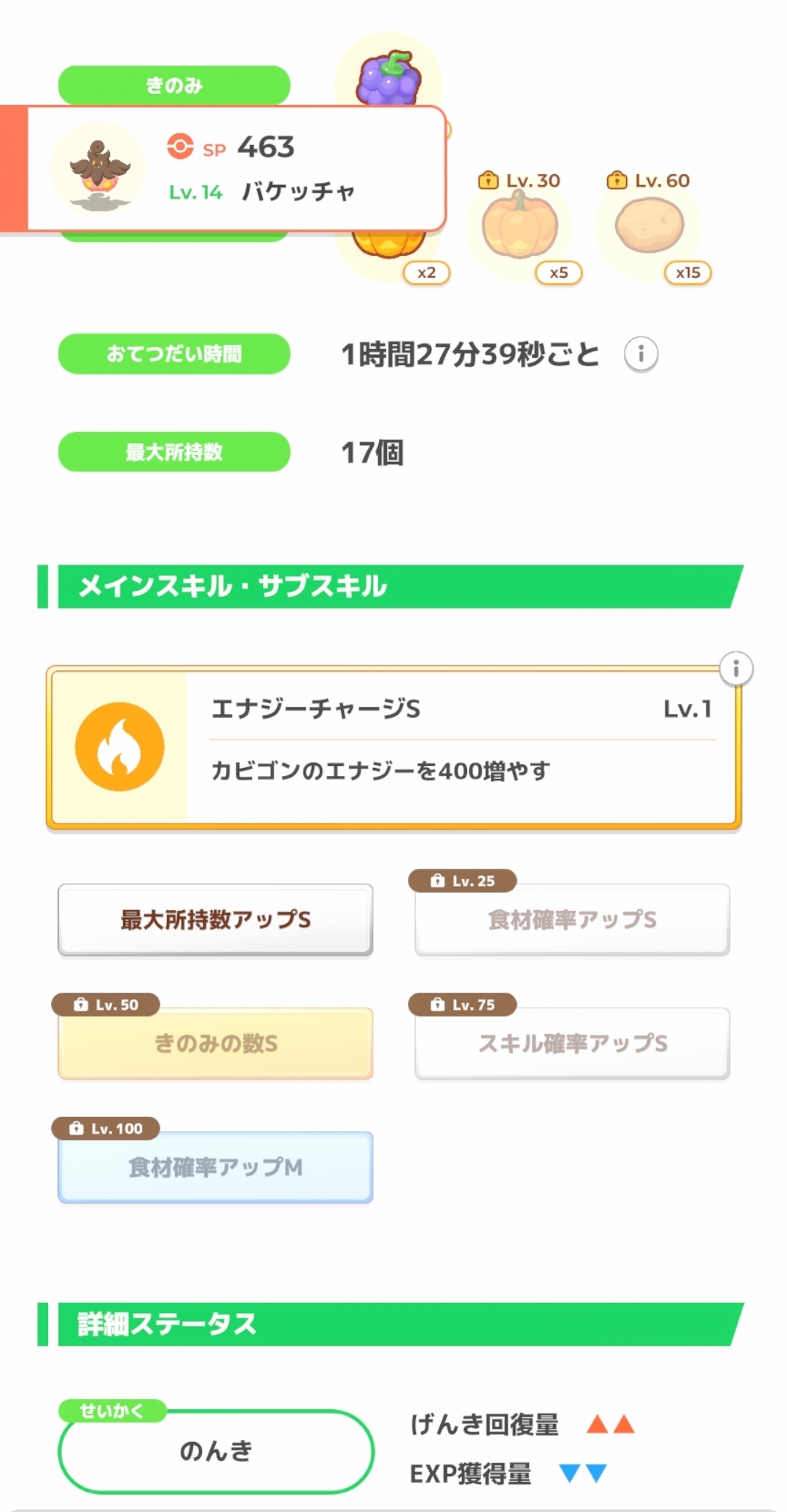Select the 最大所持数アップS sub skill

216,920
